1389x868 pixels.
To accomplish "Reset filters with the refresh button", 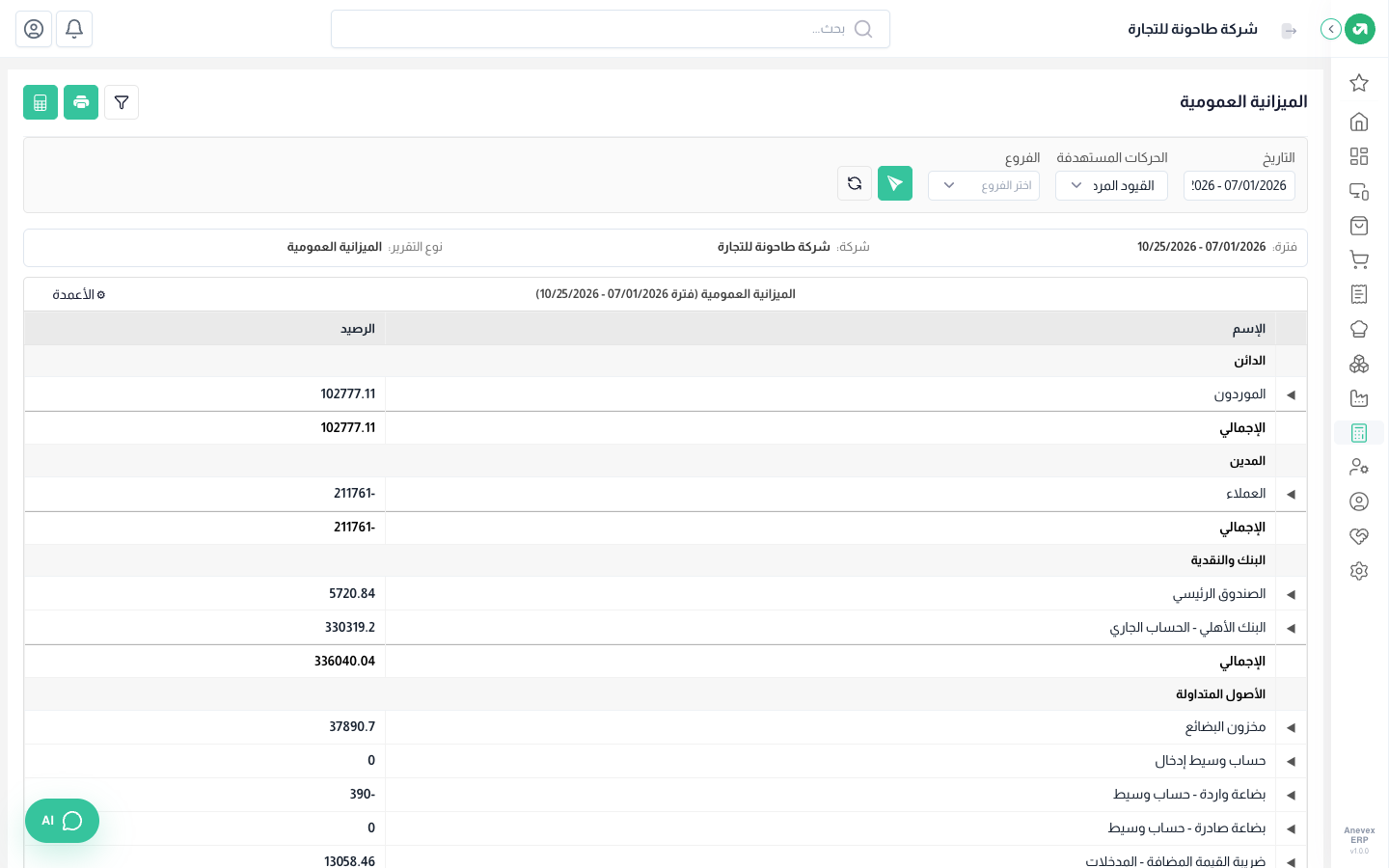I will (x=855, y=183).
